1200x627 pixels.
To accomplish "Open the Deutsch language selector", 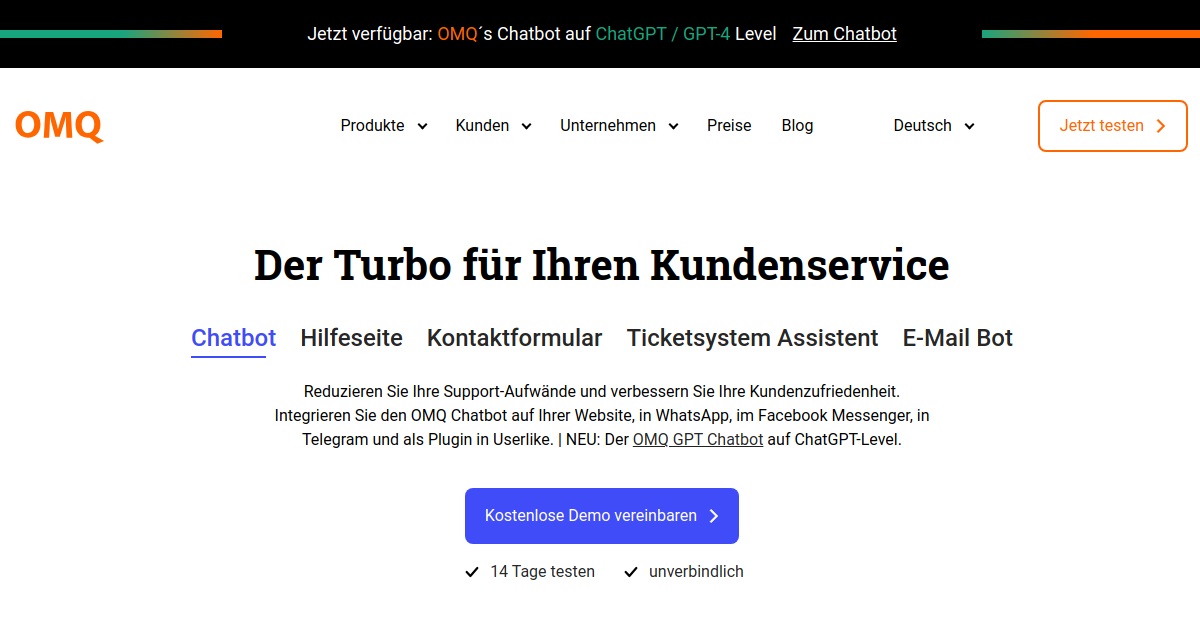I will tap(933, 126).
